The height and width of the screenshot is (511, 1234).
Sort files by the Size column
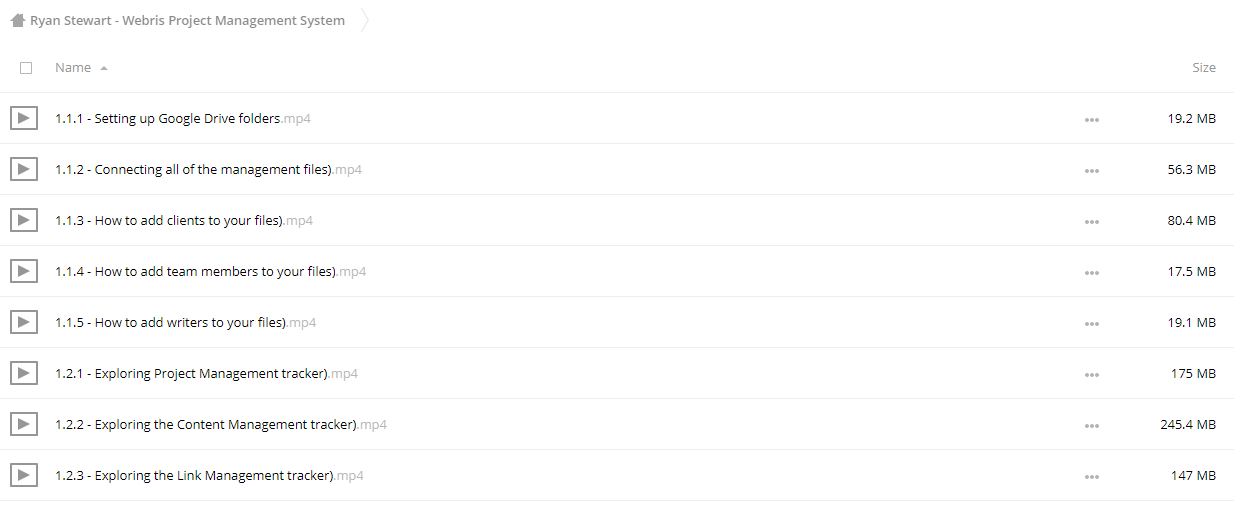point(1204,68)
